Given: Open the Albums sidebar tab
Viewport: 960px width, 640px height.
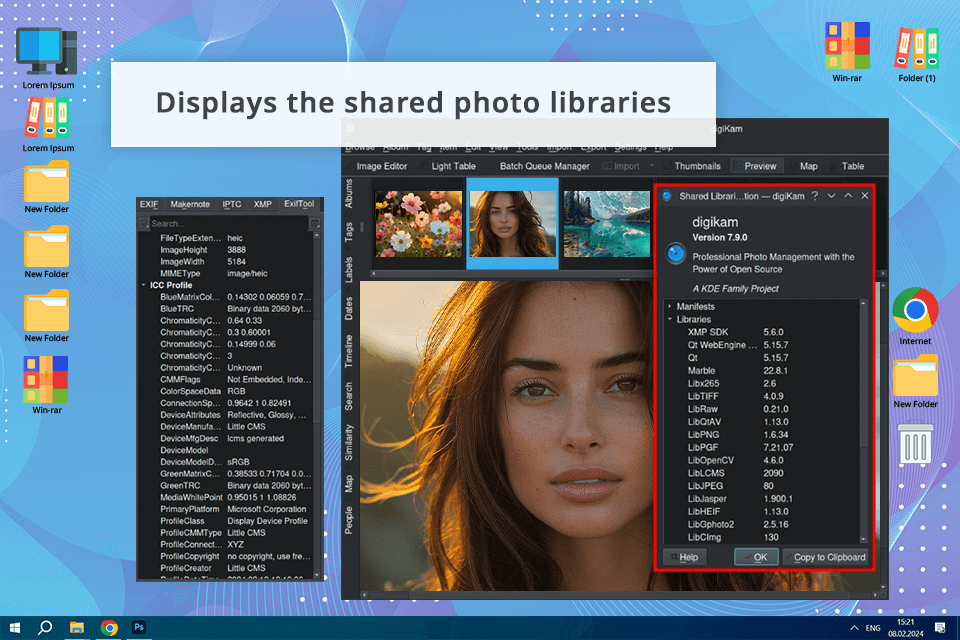Looking at the screenshot, I should [349, 194].
